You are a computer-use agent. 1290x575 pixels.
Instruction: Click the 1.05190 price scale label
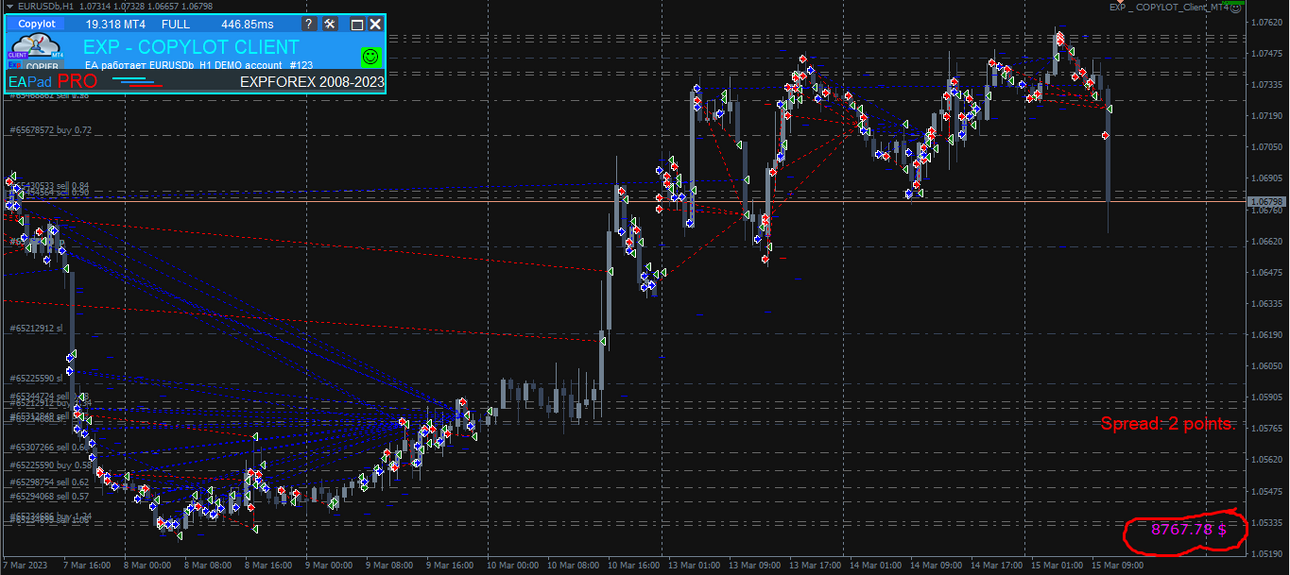tap(1269, 553)
